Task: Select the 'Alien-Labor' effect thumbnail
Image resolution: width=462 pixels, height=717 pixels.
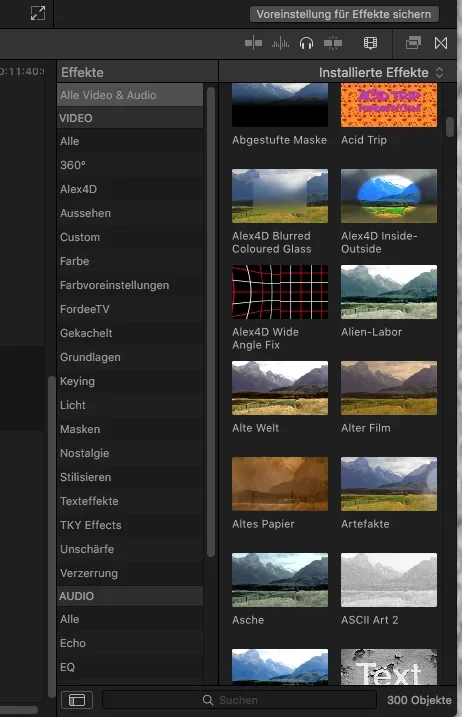Action: point(389,292)
